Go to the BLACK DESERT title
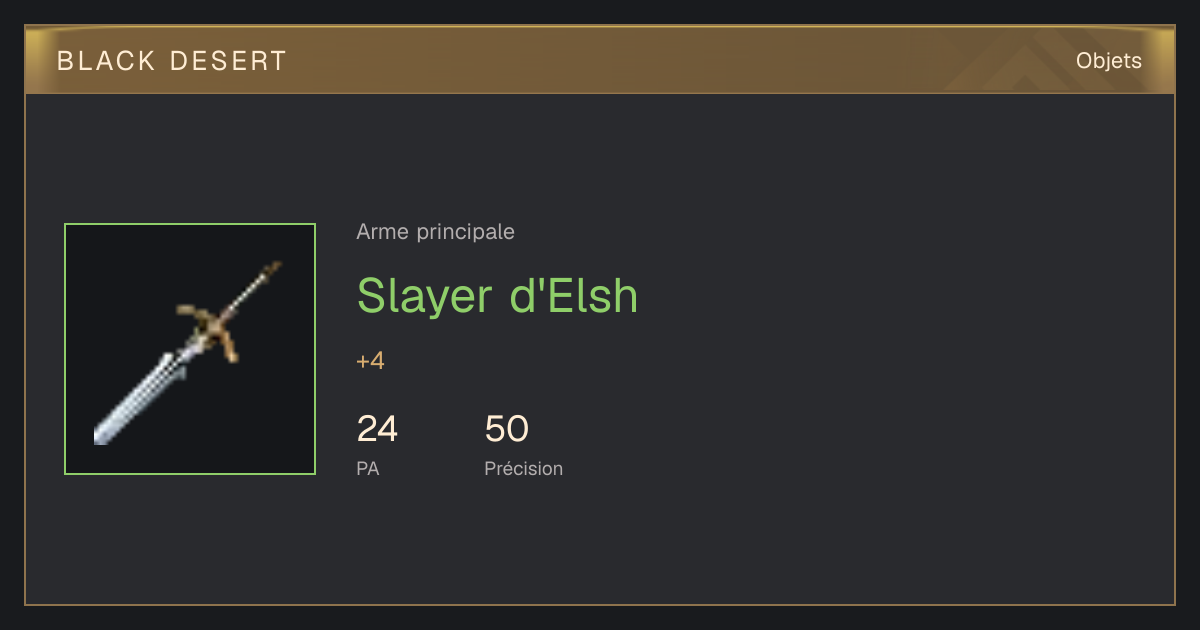The height and width of the screenshot is (630, 1200). (172, 61)
